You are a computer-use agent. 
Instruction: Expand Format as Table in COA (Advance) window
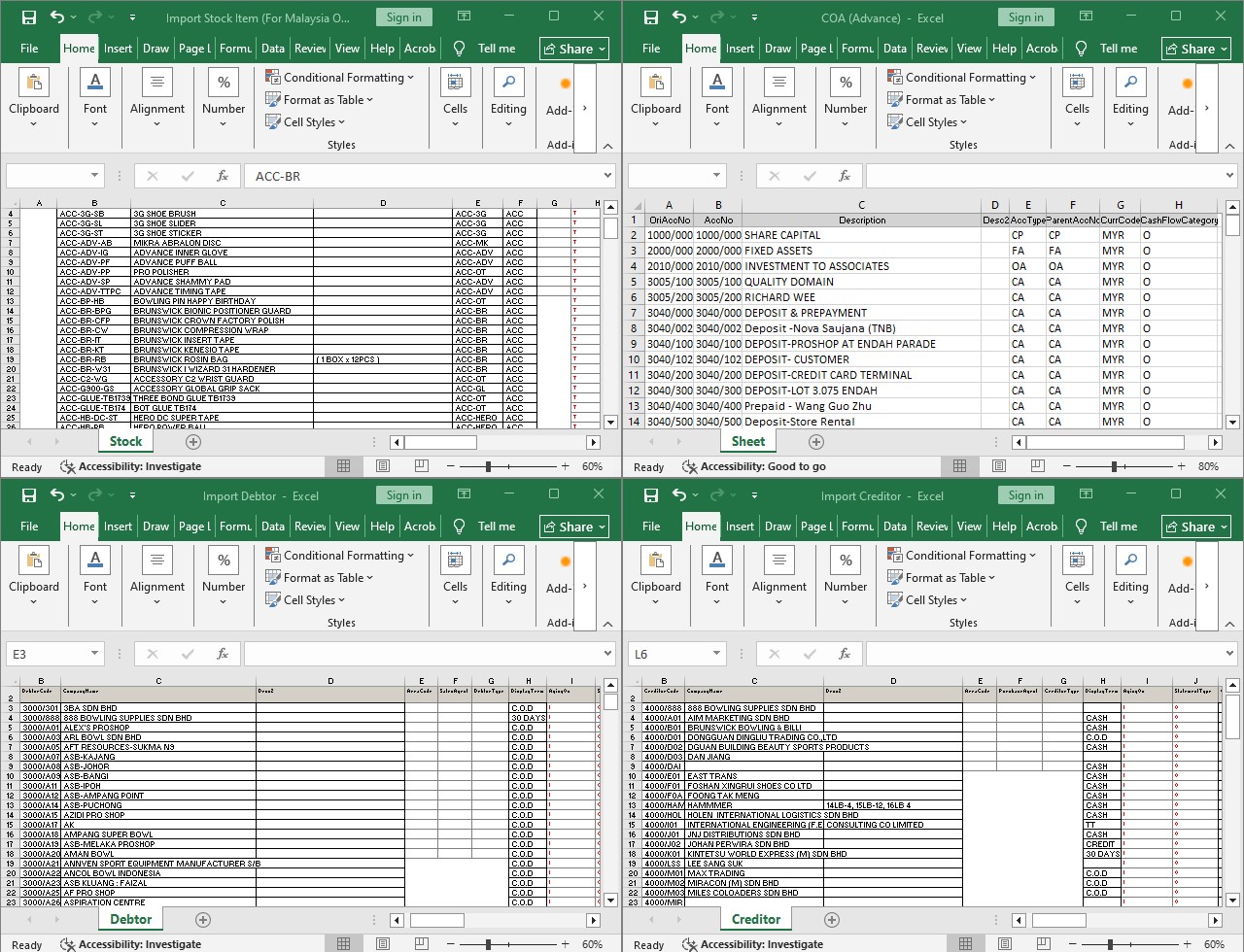(942, 100)
